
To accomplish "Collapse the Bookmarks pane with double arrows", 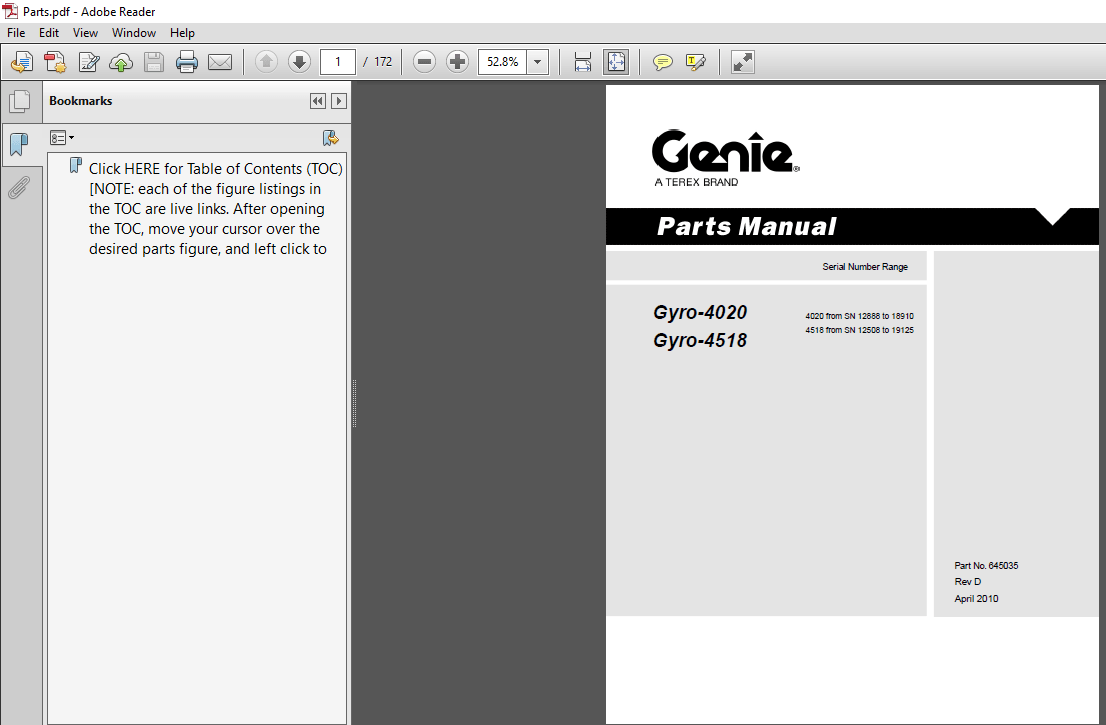I will [x=317, y=101].
